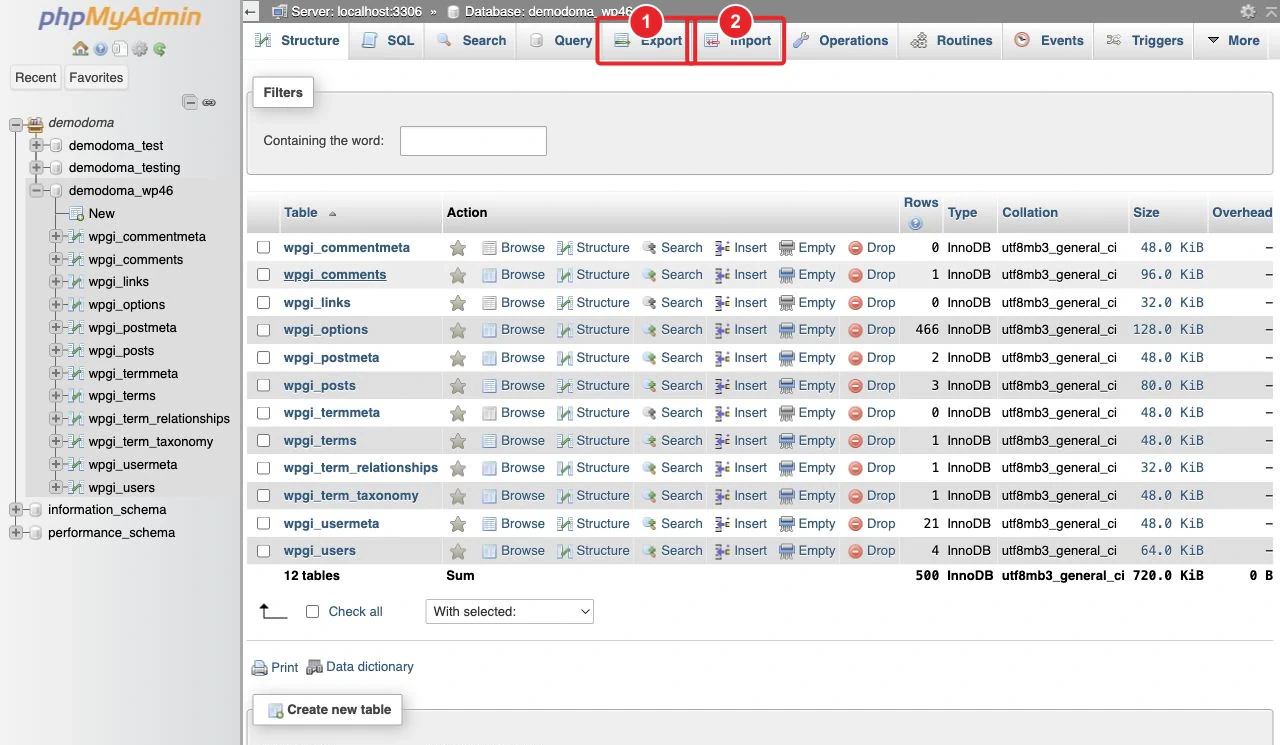Viewport: 1280px width, 745px height.
Task: Open the Data dictionary link
Action: [x=360, y=667]
